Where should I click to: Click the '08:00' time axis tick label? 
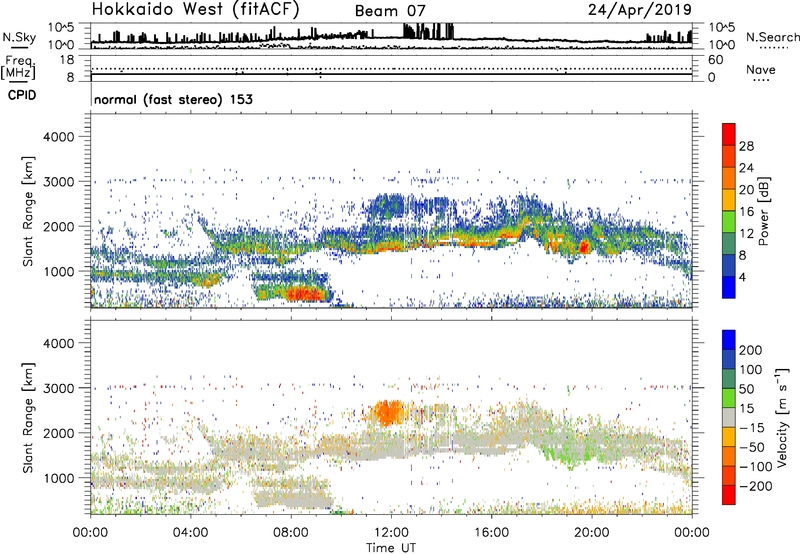(x=291, y=533)
